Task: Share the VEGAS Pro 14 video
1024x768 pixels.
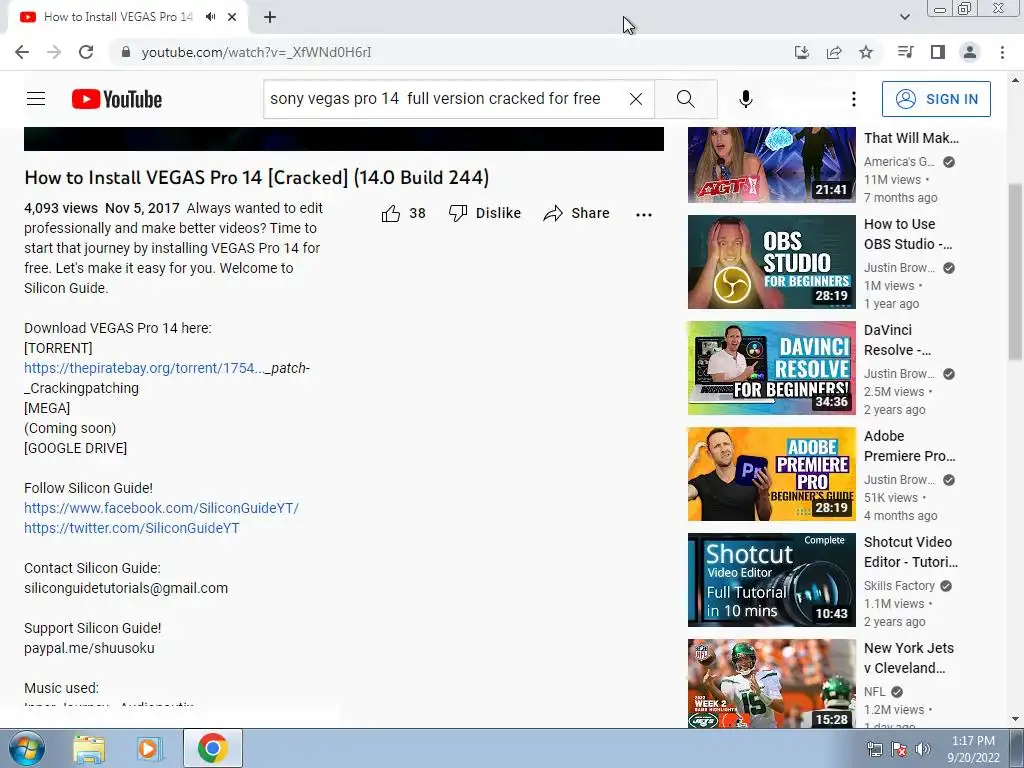Action: click(x=577, y=213)
